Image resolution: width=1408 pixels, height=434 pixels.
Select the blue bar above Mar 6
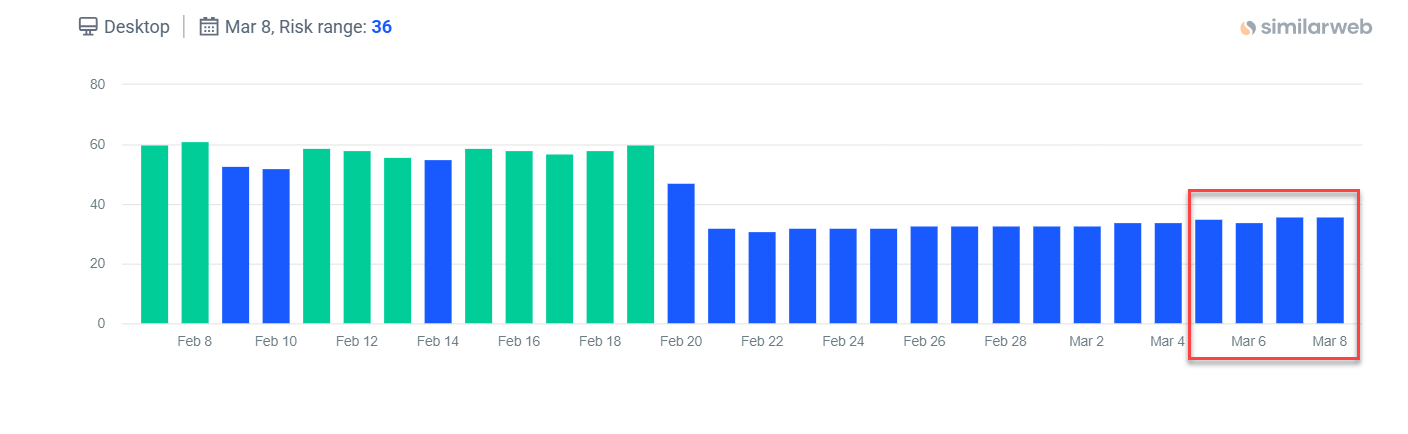(1248, 273)
